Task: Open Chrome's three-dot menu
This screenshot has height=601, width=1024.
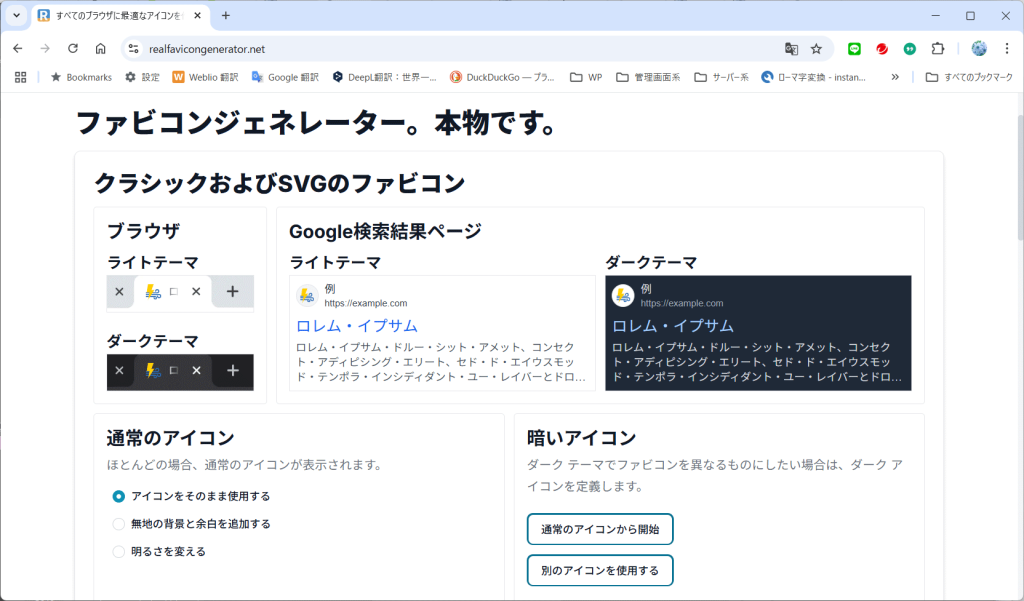Action: (x=1006, y=49)
